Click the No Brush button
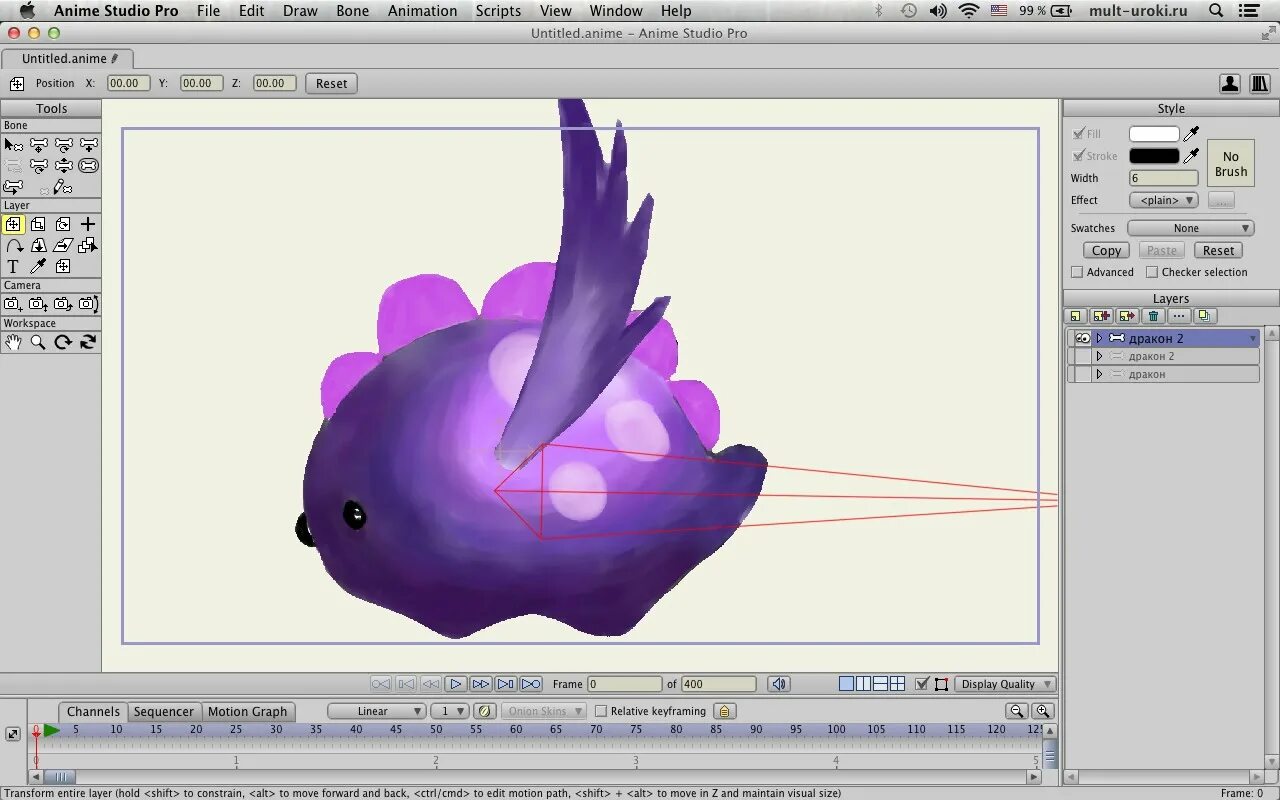 pyautogui.click(x=1231, y=164)
